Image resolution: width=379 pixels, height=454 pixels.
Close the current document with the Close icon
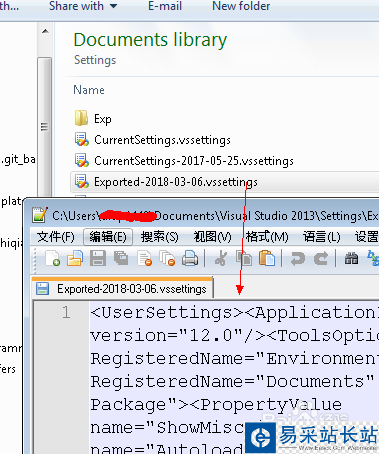[x=145, y=259]
